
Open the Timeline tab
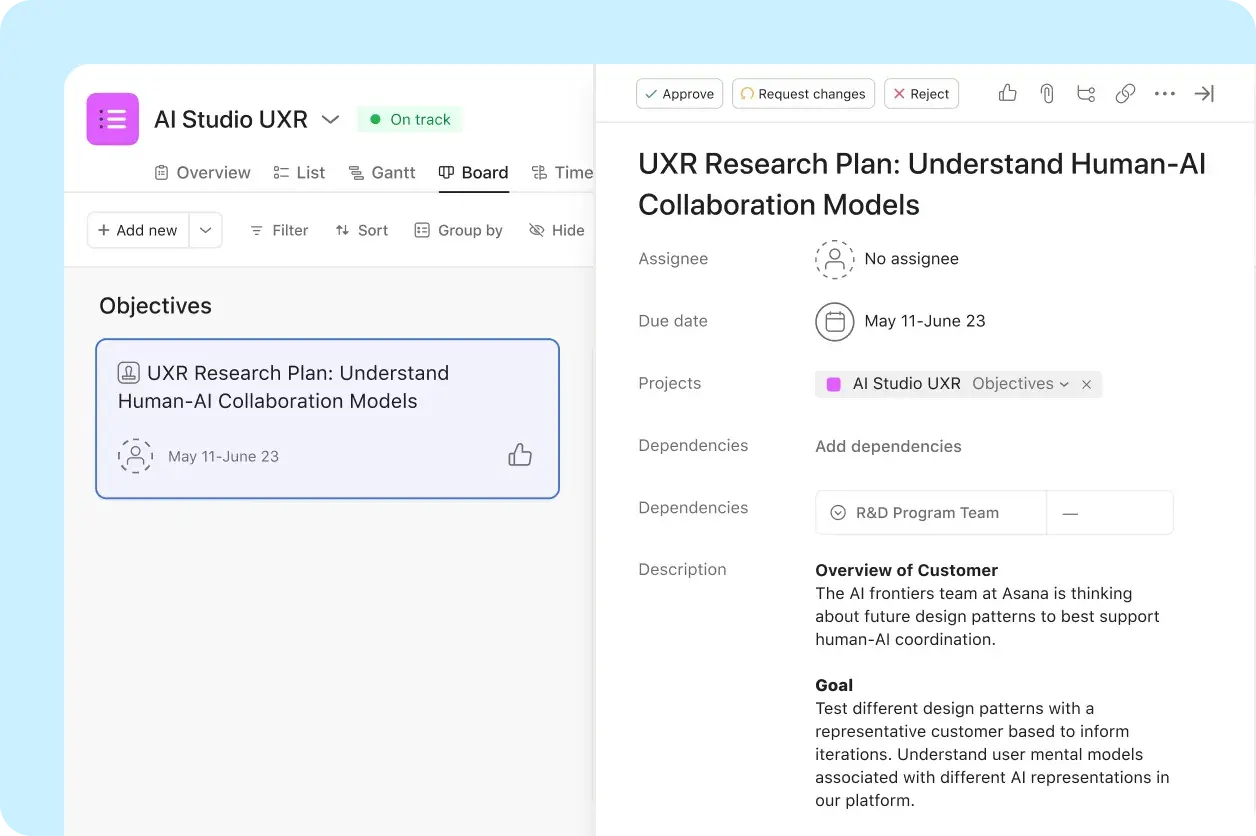click(562, 173)
